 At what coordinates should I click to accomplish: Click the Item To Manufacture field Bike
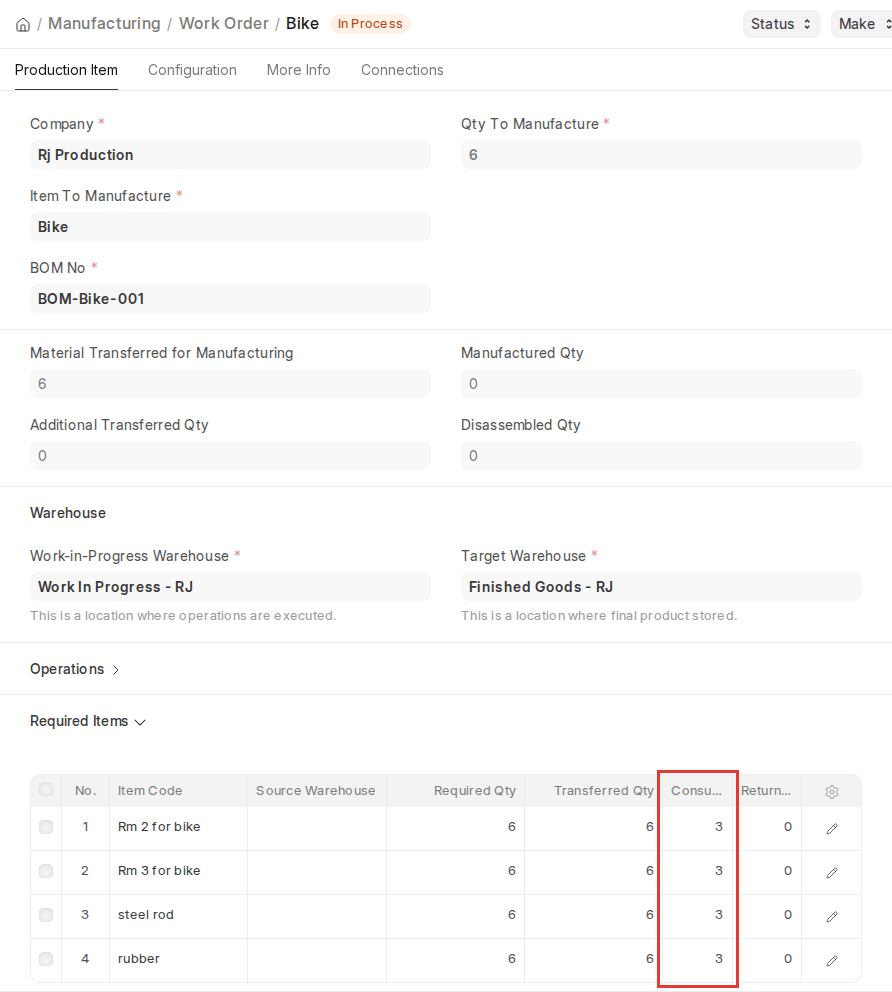coord(230,226)
